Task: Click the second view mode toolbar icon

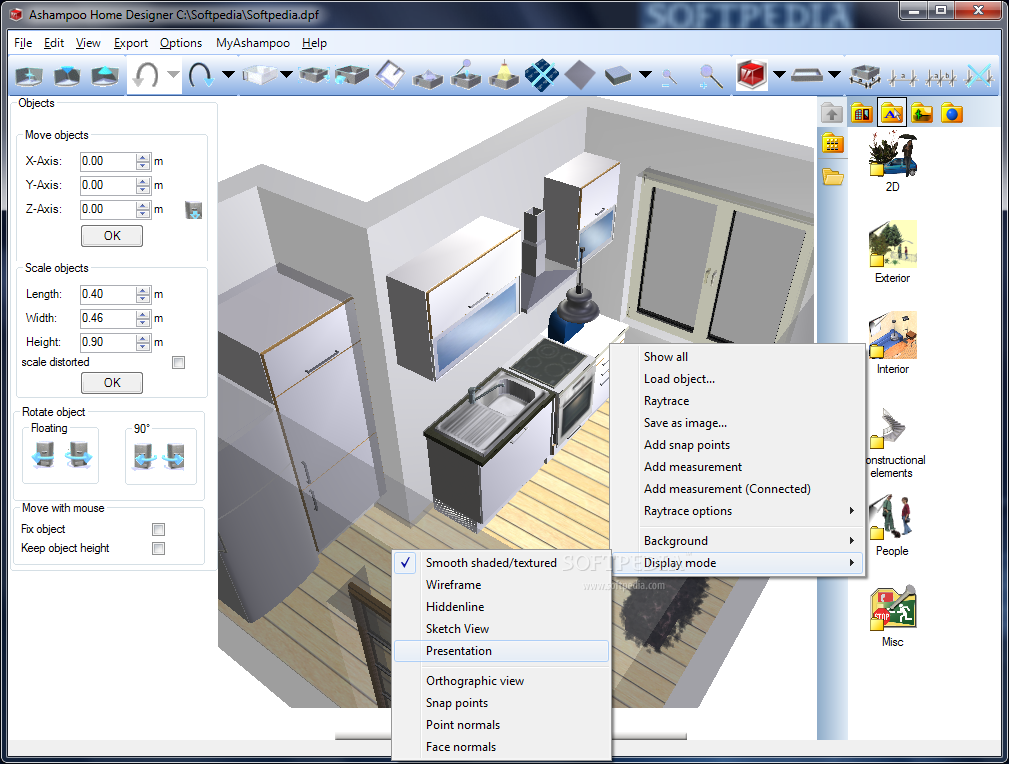Action: [x=67, y=76]
